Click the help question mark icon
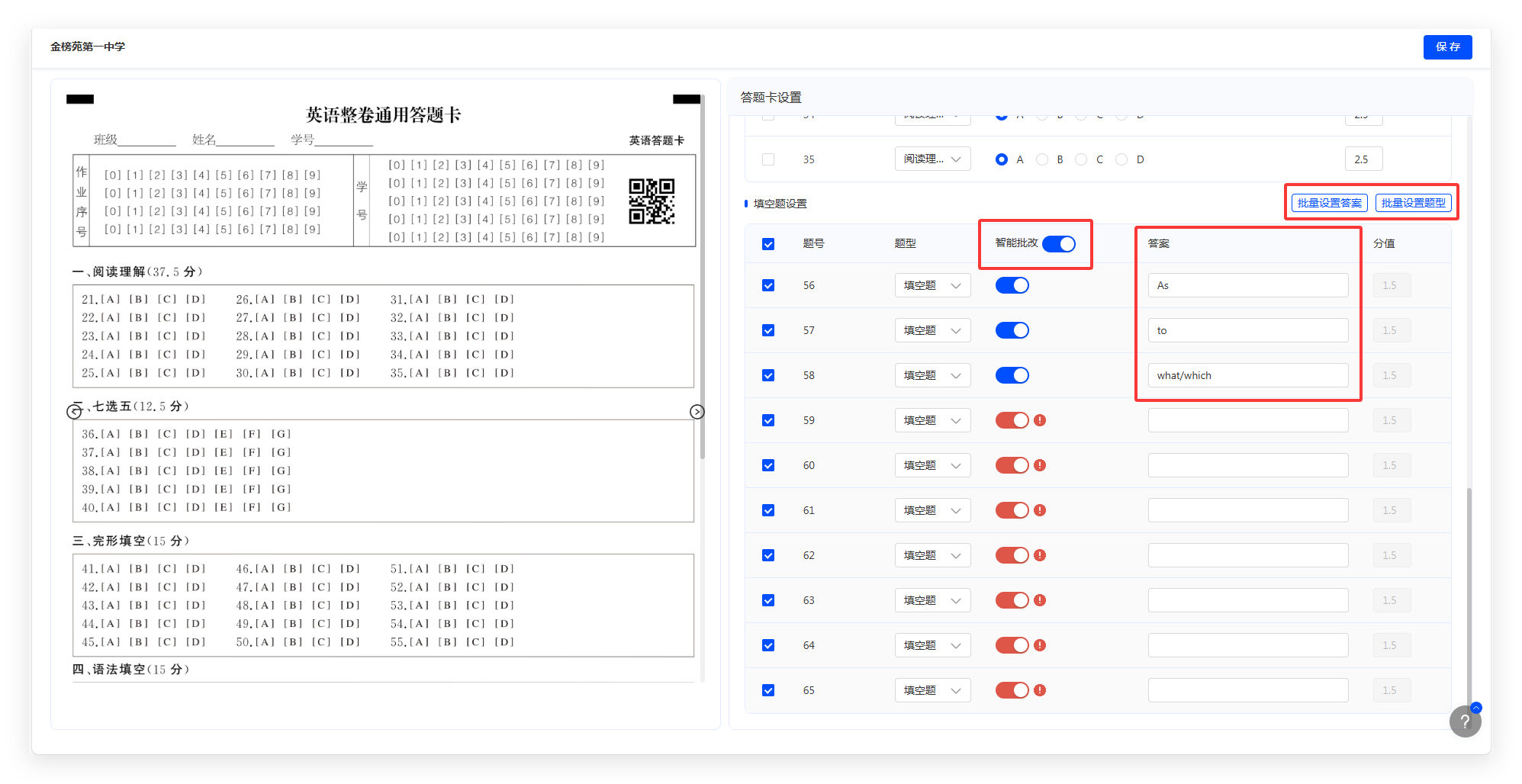1522x784 pixels. click(1465, 721)
